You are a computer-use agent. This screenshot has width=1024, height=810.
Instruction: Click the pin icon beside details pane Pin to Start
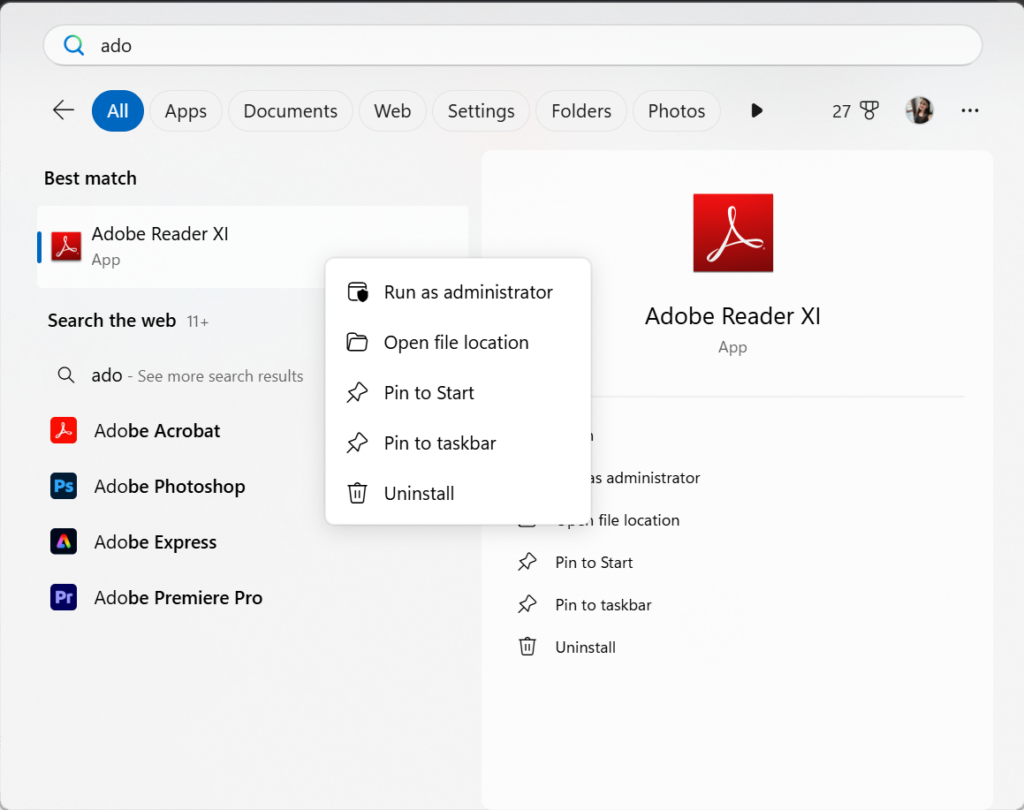click(x=527, y=562)
